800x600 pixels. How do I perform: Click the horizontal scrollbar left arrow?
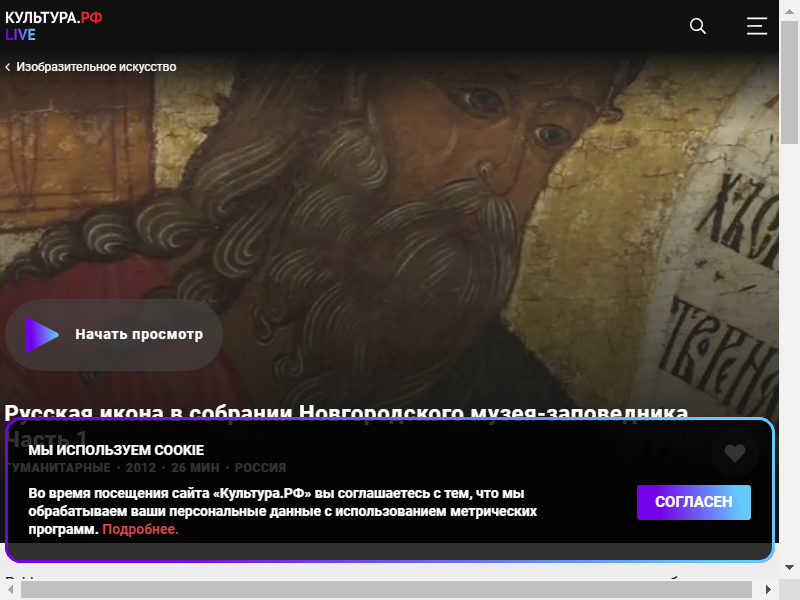[x=10, y=589]
